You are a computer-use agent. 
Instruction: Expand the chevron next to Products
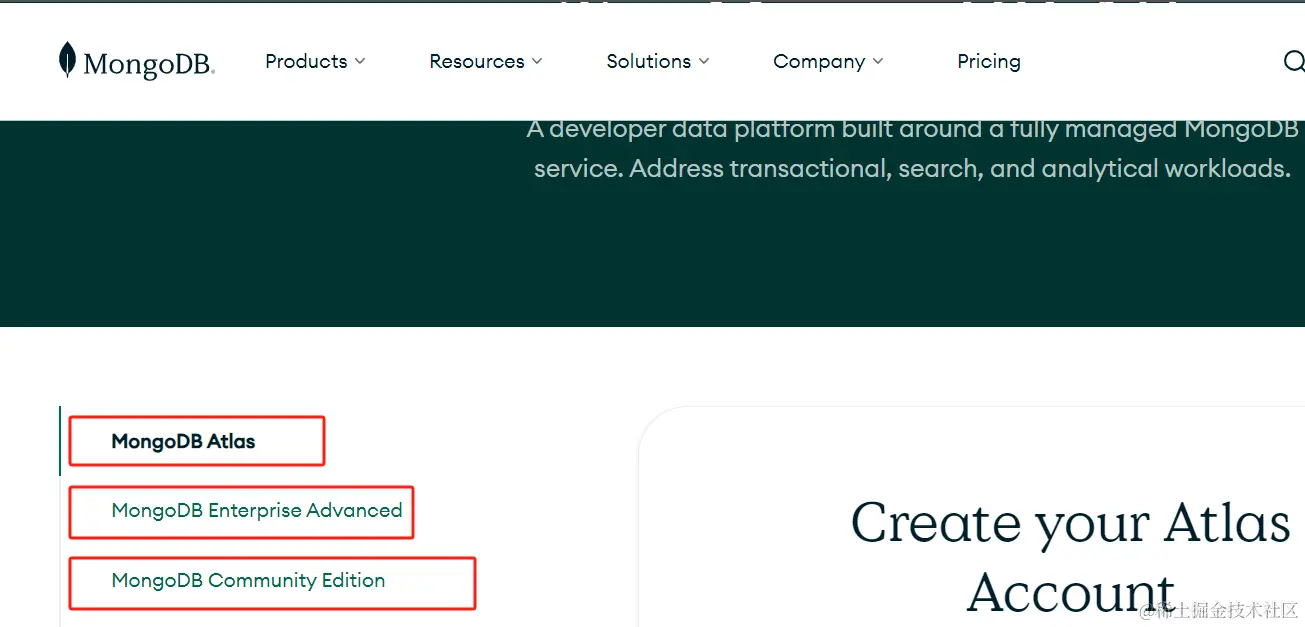(x=360, y=61)
